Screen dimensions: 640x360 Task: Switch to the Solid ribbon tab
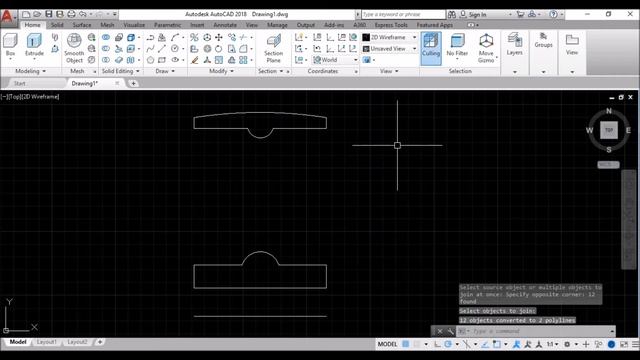[57, 25]
